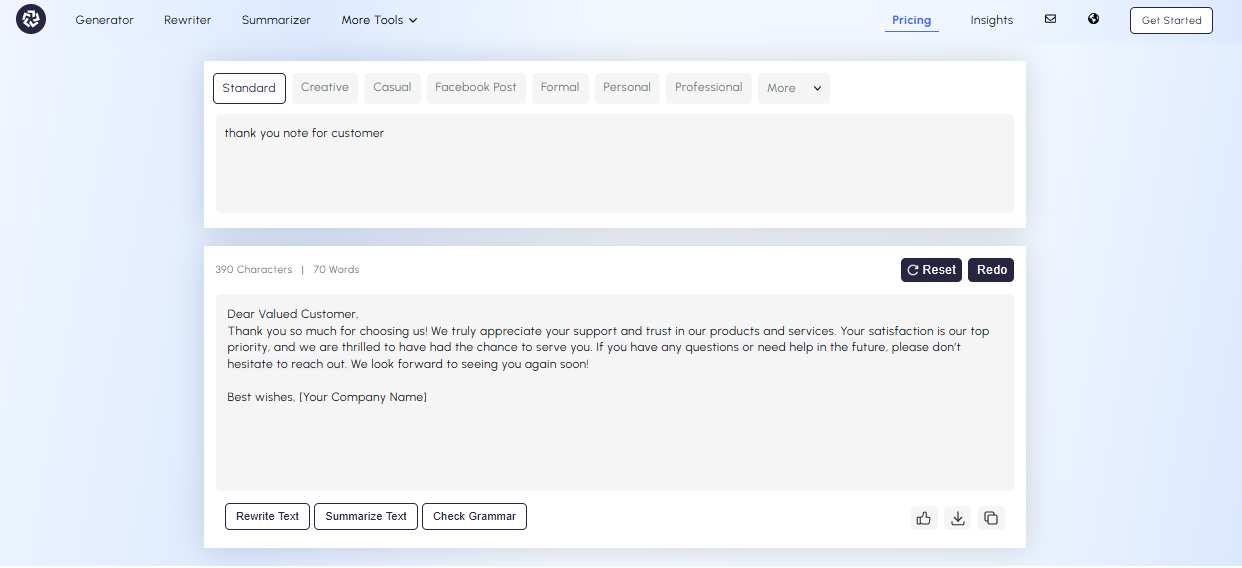The image size is (1242, 568).
Task: Select the Casual tone tab
Action: [x=392, y=88]
